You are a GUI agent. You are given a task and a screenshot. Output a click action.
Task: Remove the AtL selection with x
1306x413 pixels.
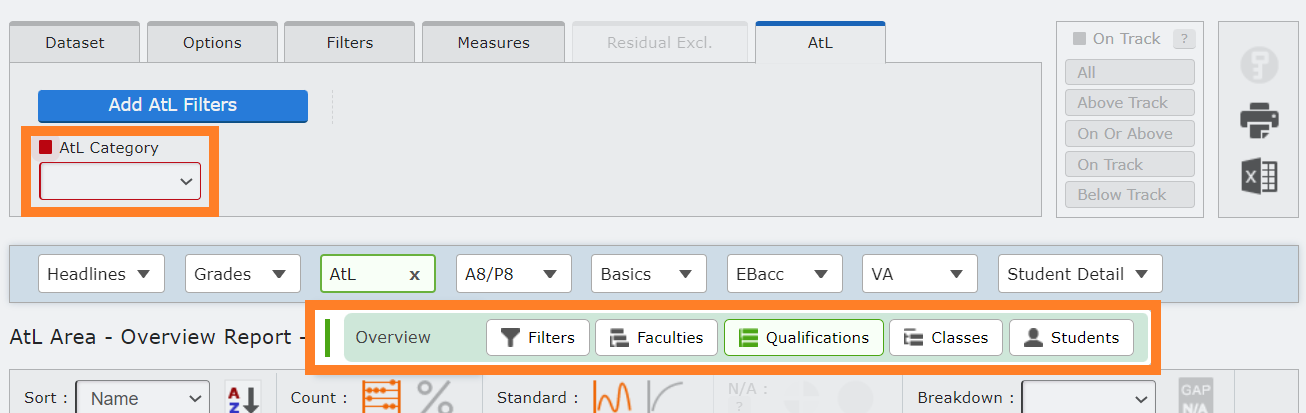(x=414, y=274)
